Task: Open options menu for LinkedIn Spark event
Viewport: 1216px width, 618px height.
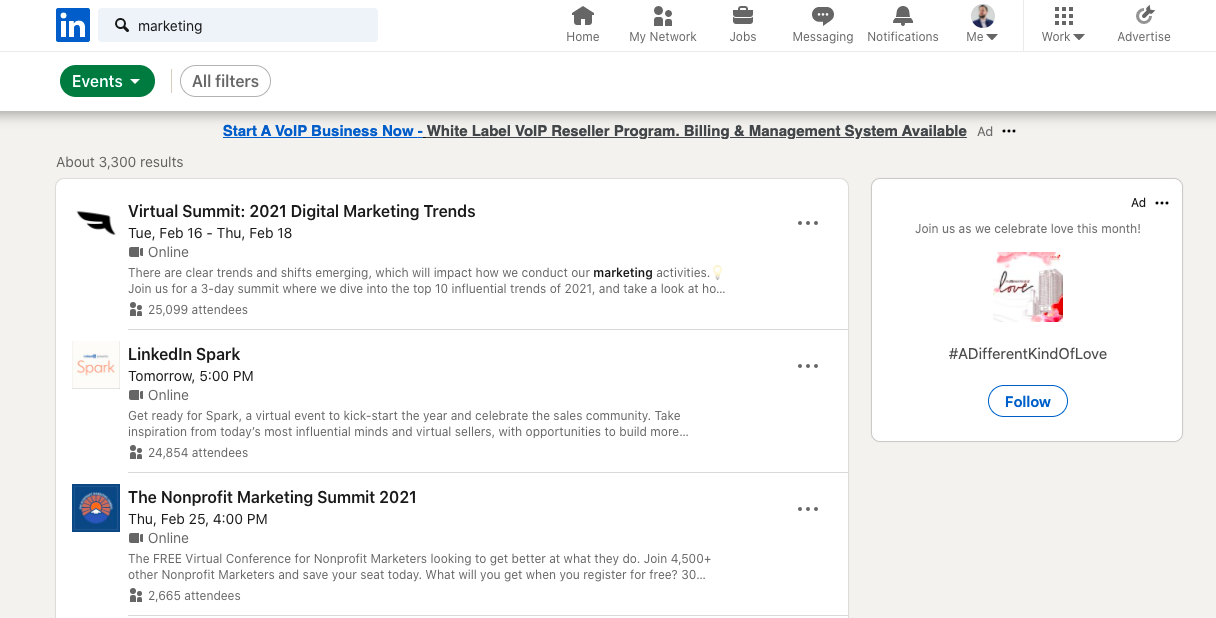Action: pos(807,366)
